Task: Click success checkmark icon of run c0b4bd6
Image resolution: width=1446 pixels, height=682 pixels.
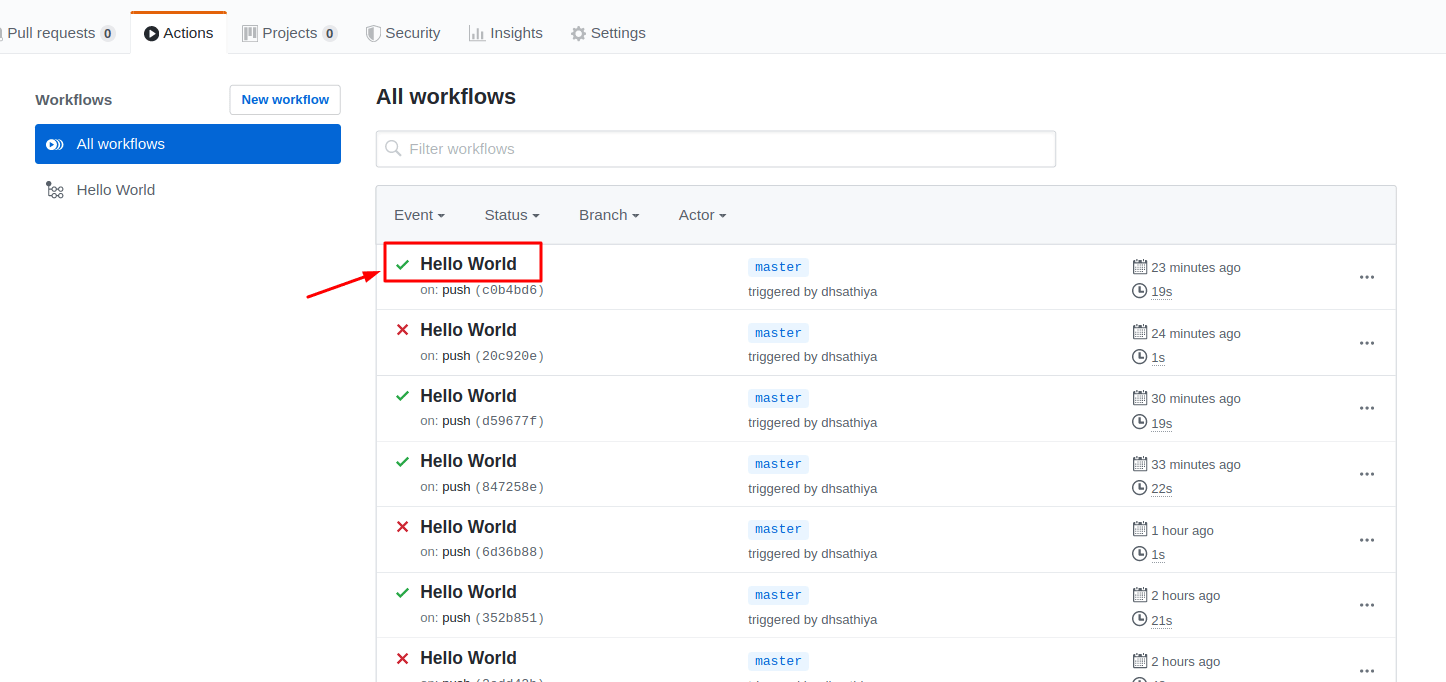Action: [x=403, y=265]
